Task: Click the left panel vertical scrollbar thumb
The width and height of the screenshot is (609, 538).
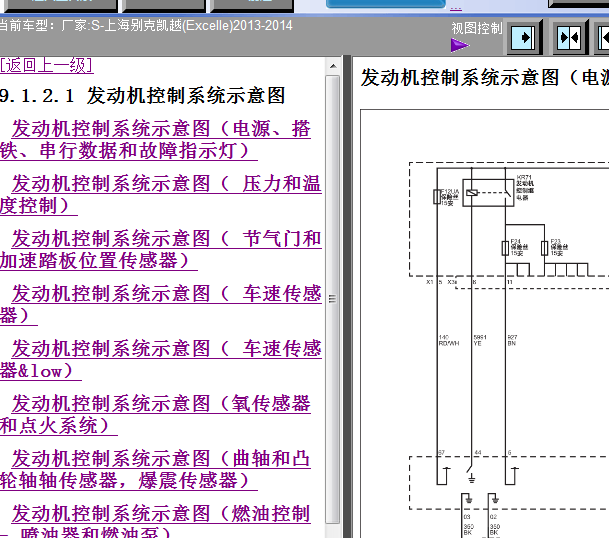Action: pos(332,299)
